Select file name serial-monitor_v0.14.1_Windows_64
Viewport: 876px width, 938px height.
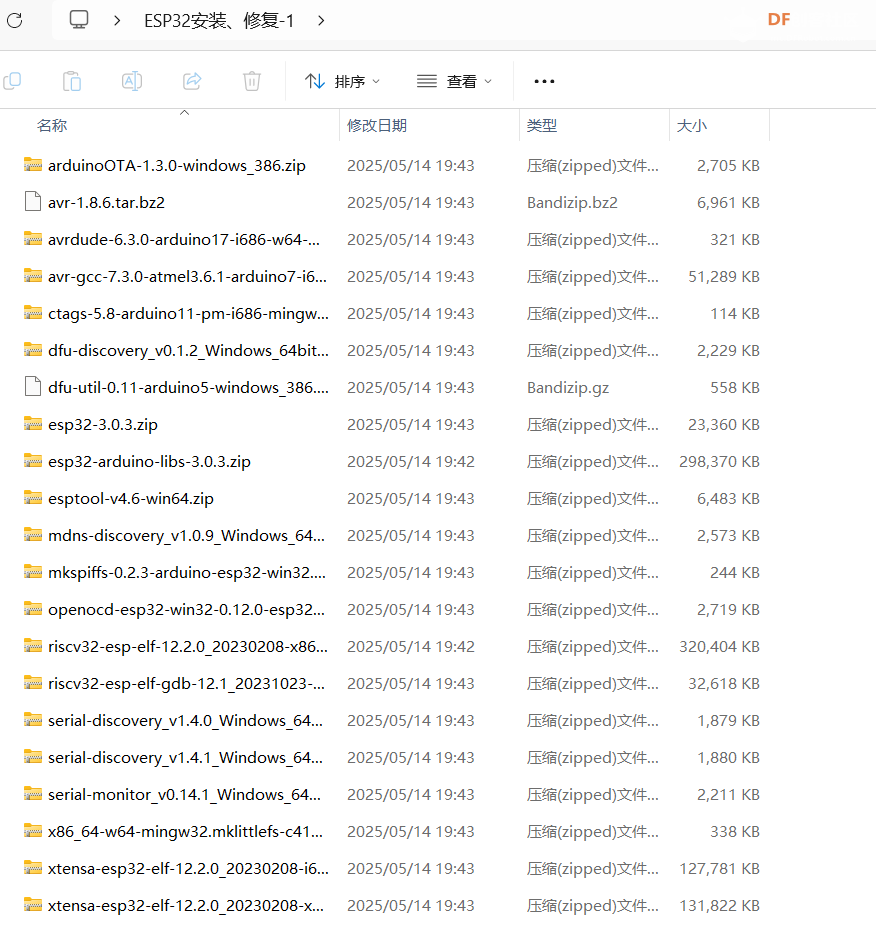coord(184,795)
